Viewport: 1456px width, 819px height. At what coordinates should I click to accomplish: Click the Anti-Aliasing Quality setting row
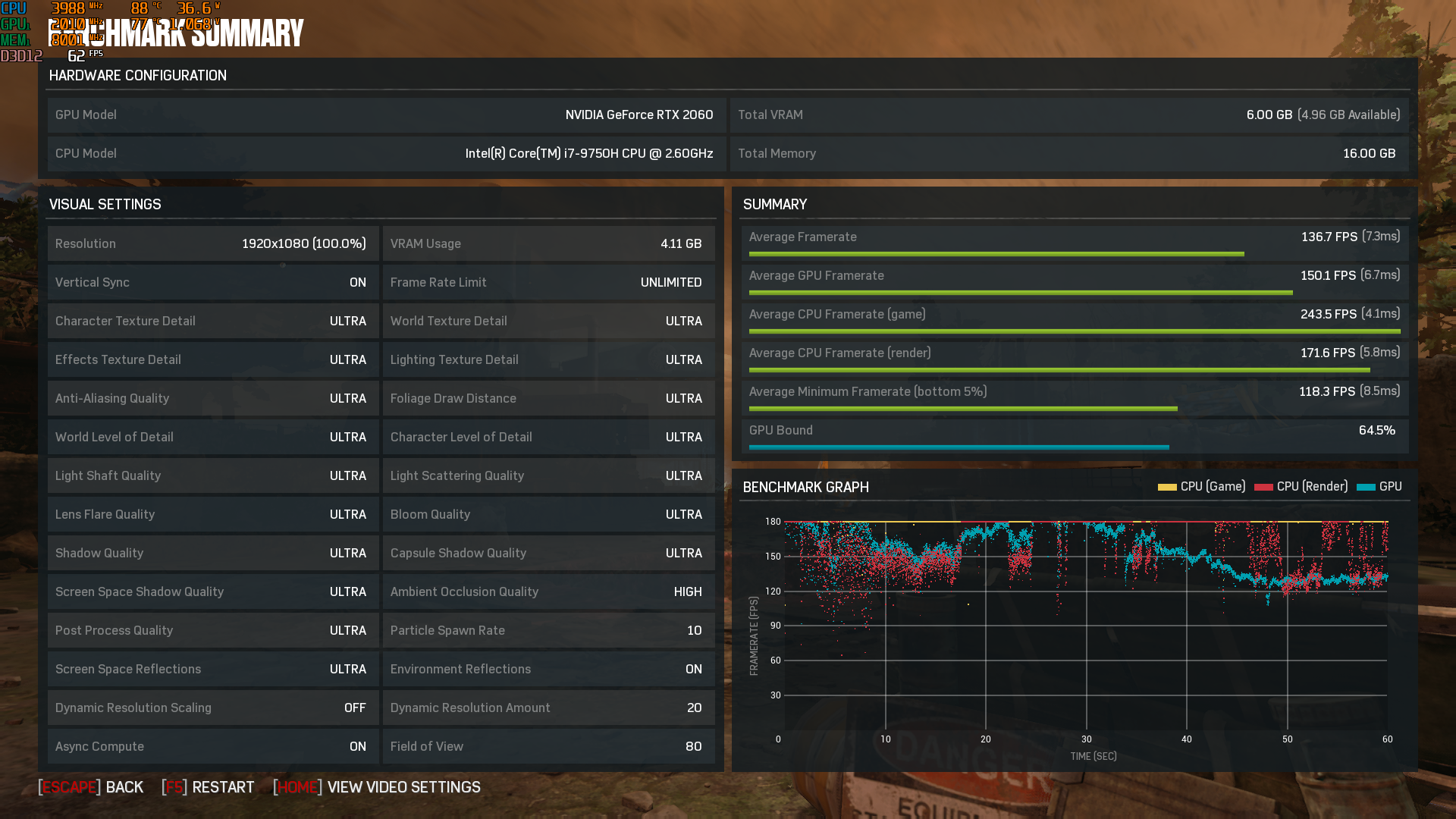point(213,398)
